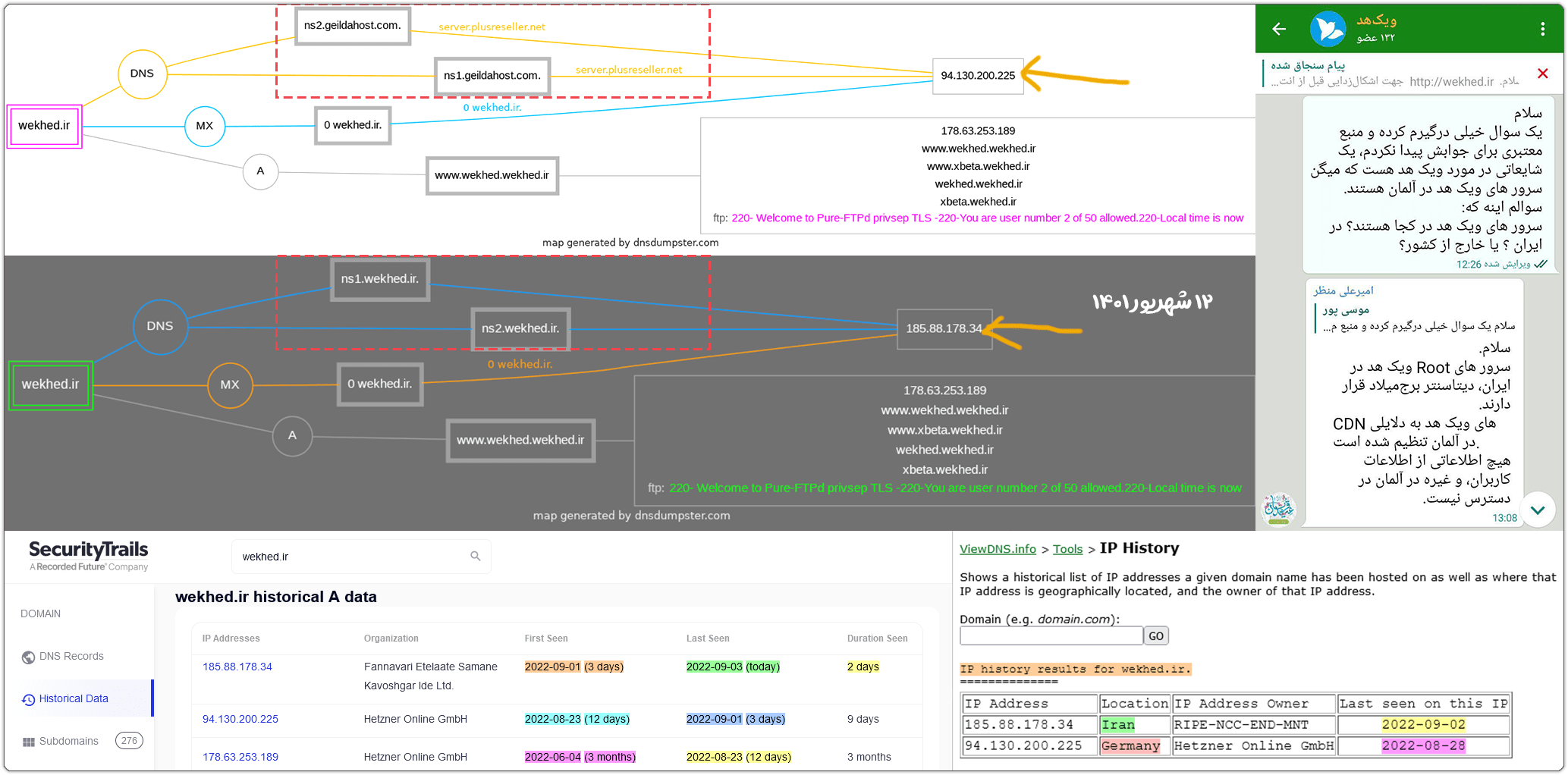Image resolution: width=1568 pixels, height=775 pixels.
Task: Select Historical Data in the sidebar
Action: tap(74, 698)
